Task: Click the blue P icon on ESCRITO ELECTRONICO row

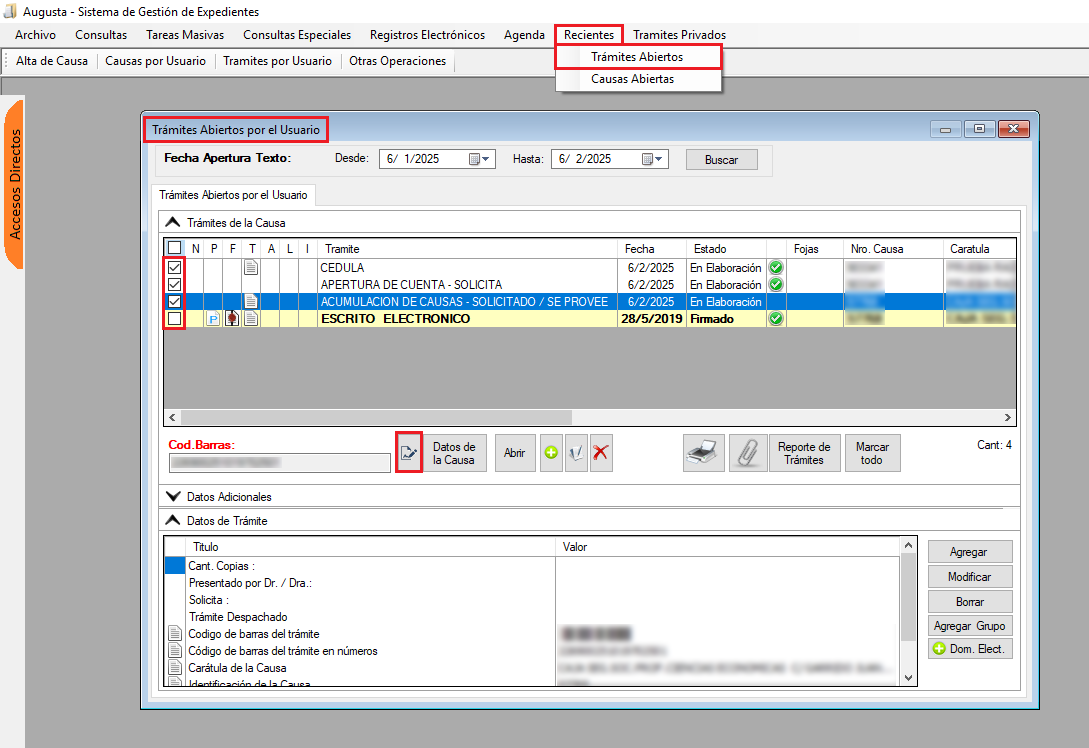Action: (213, 319)
